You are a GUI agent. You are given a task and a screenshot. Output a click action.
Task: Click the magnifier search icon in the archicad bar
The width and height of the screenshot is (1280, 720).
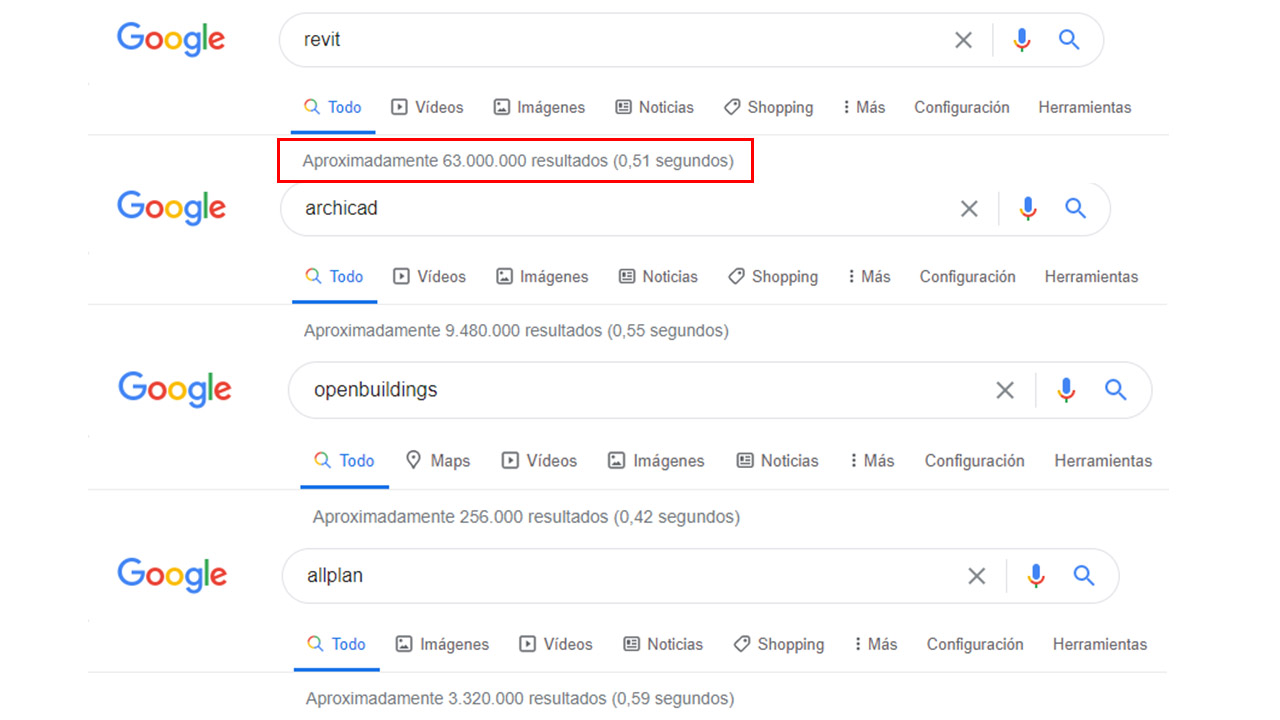[x=1075, y=209]
